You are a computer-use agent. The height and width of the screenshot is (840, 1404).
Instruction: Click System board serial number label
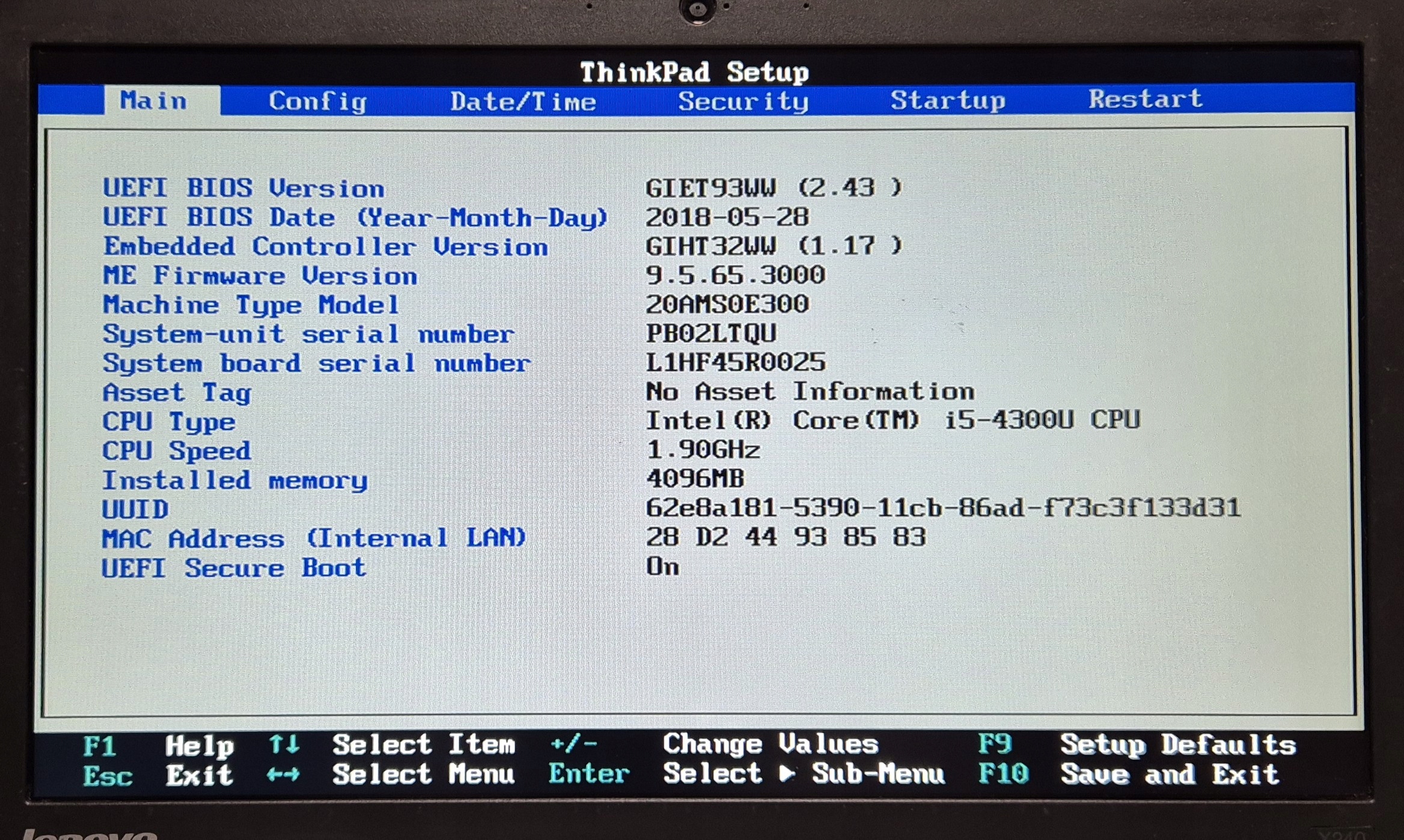[x=316, y=364]
